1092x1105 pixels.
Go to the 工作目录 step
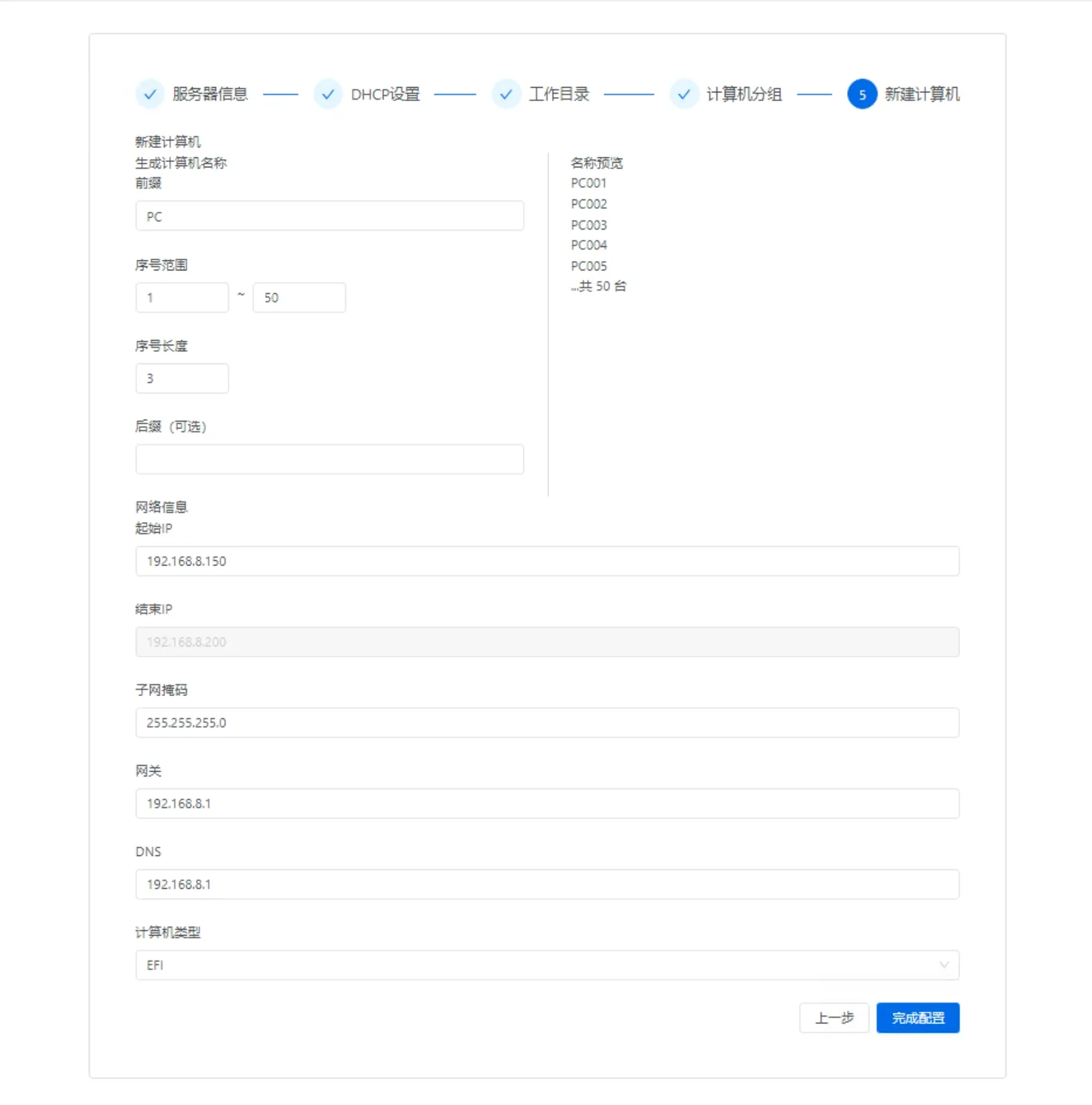tap(559, 94)
